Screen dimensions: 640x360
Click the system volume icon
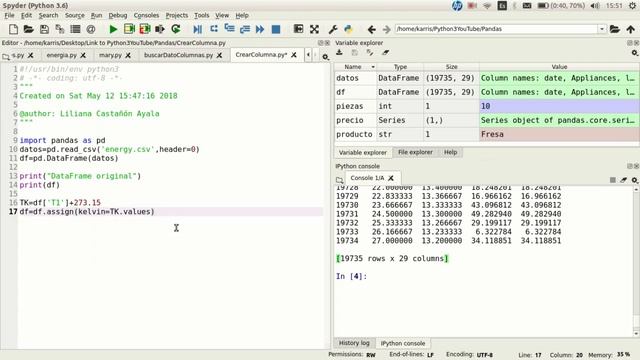click(595, 6)
